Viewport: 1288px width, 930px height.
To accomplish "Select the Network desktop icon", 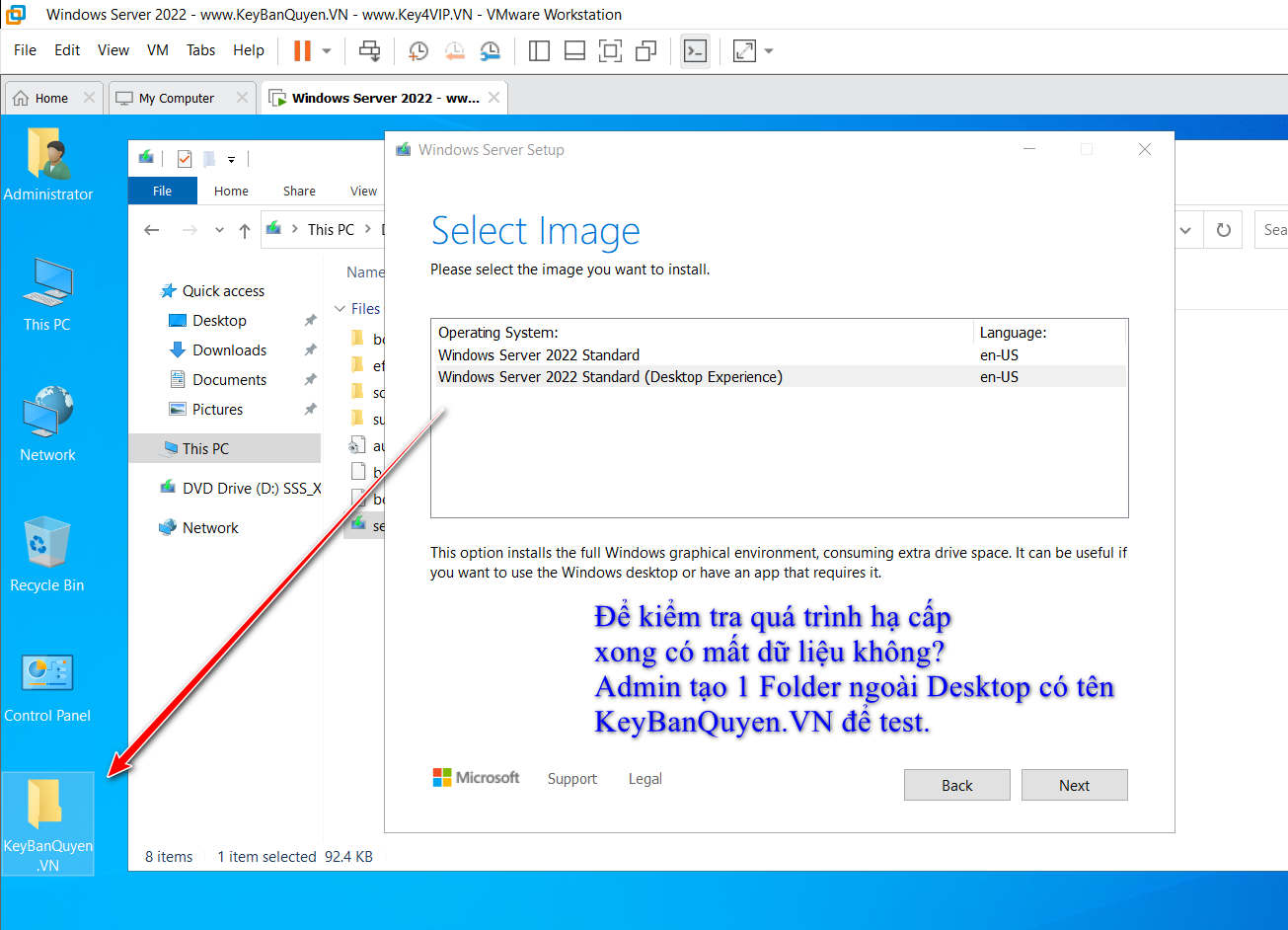I will pyautogui.click(x=47, y=425).
